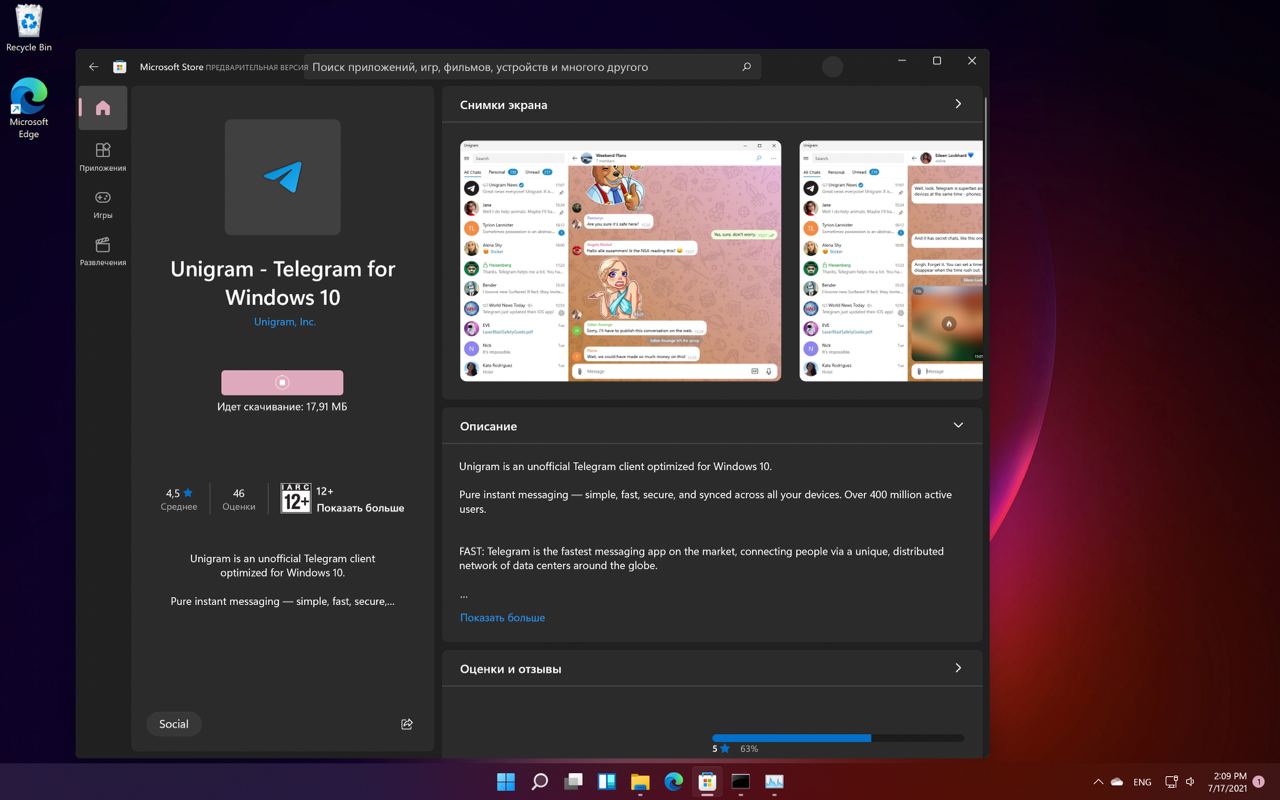1280x800 pixels.
Task: Open the Unigram, Inc. publisher link
Action: (x=285, y=322)
